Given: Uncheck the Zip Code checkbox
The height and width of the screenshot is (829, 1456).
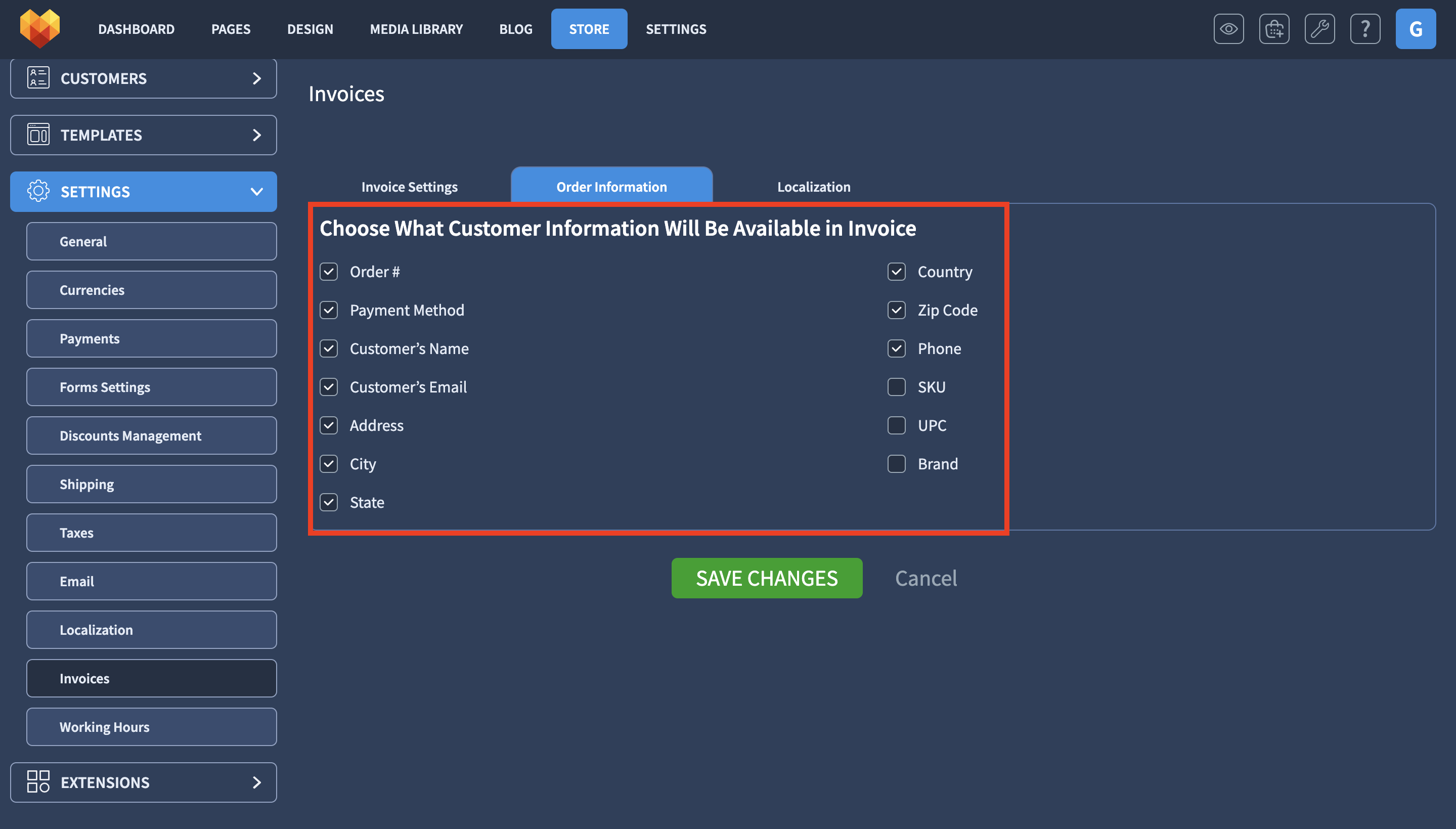Looking at the screenshot, I should pos(897,310).
